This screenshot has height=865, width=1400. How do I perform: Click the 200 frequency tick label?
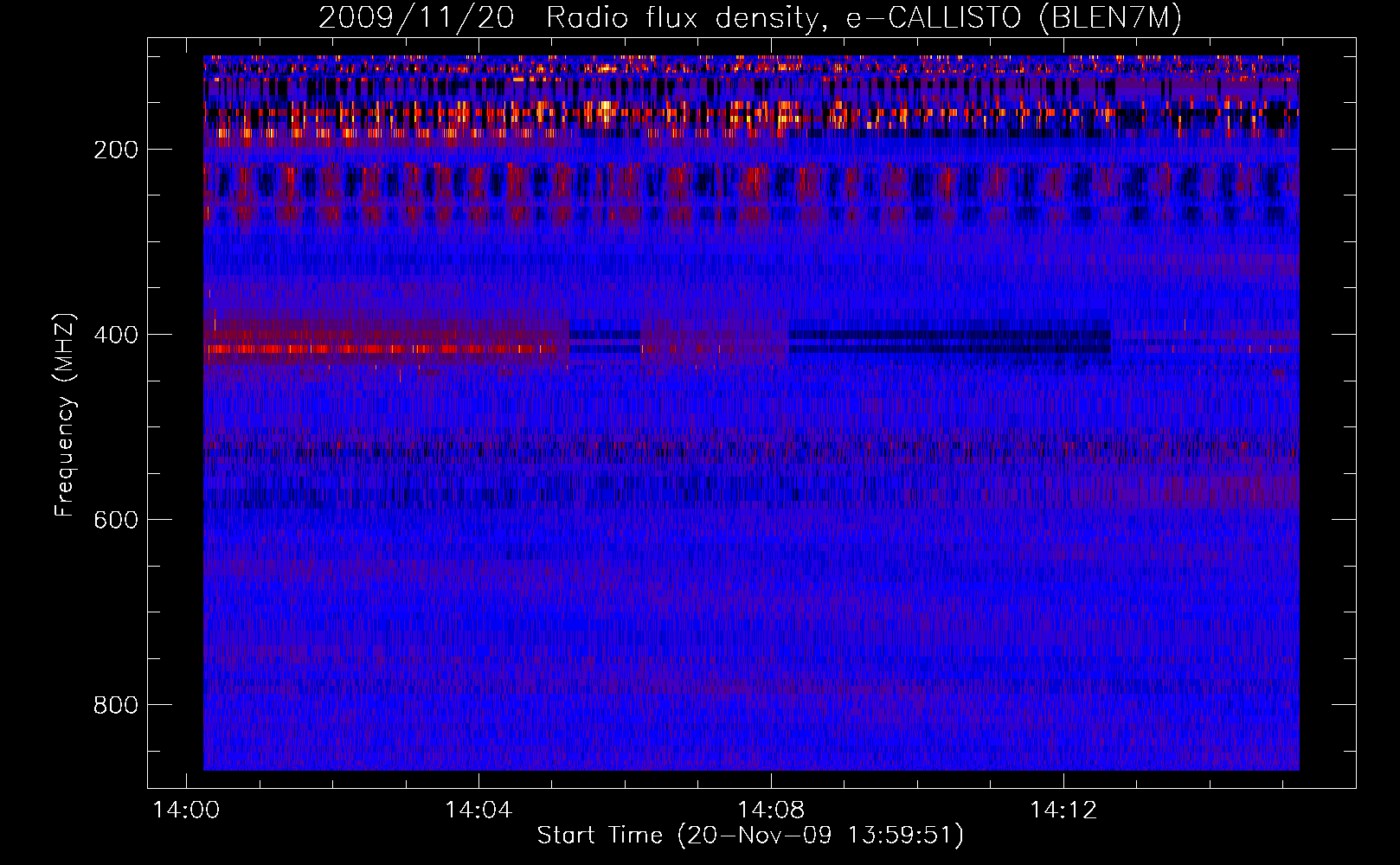(116, 150)
